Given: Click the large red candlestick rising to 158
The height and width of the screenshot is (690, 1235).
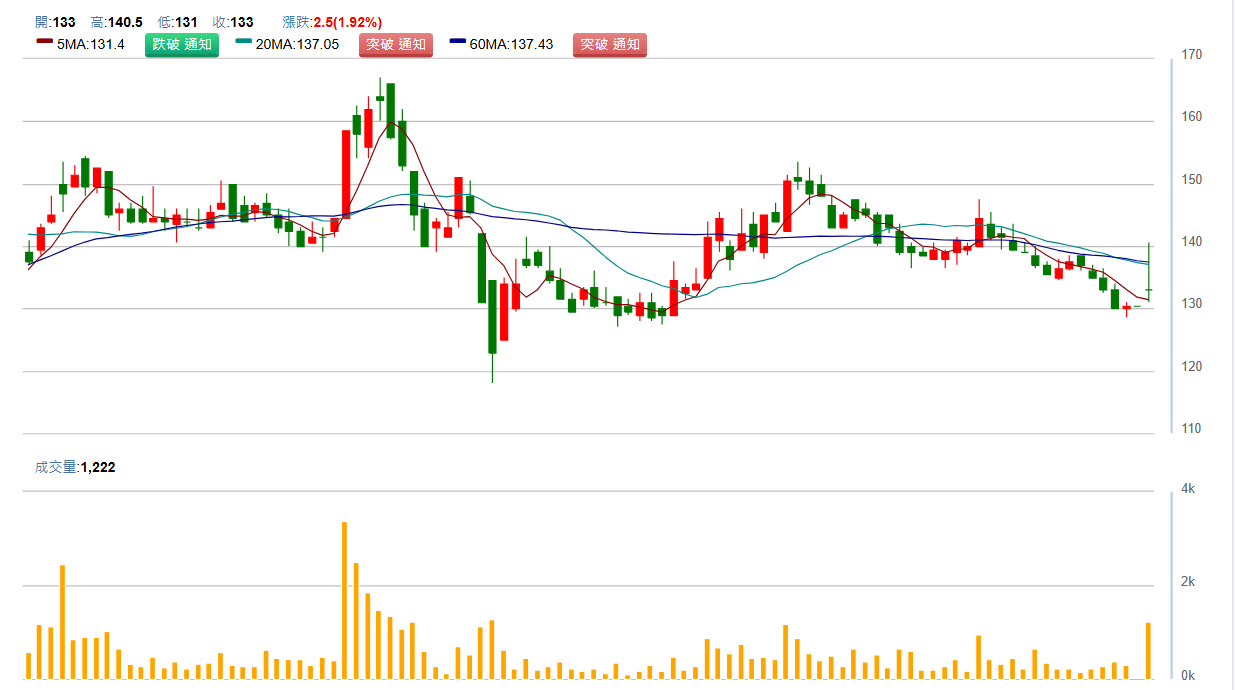Looking at the screenshot, I should click(346, 173).
